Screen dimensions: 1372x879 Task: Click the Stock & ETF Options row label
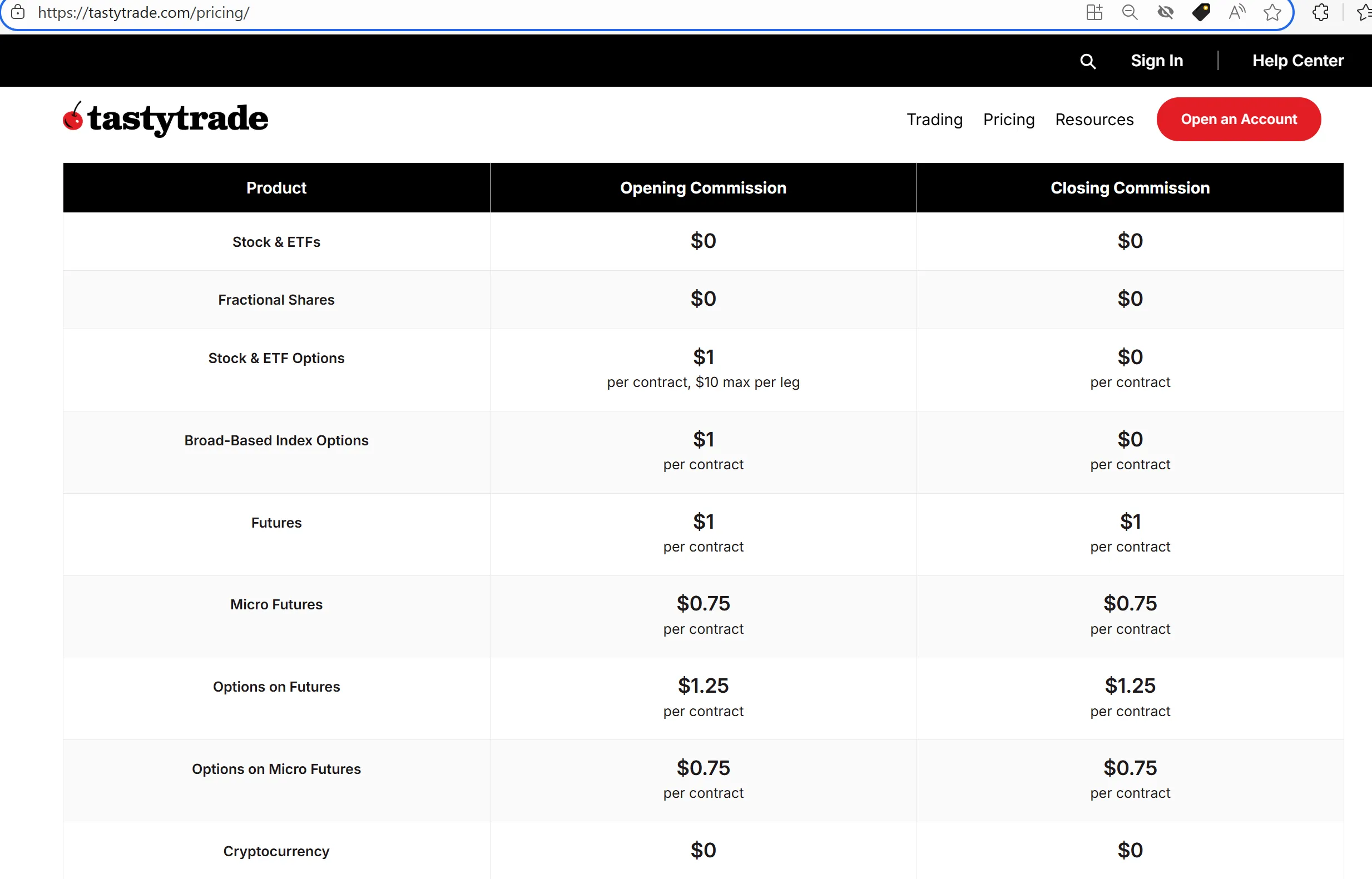(x=276, y=358)
